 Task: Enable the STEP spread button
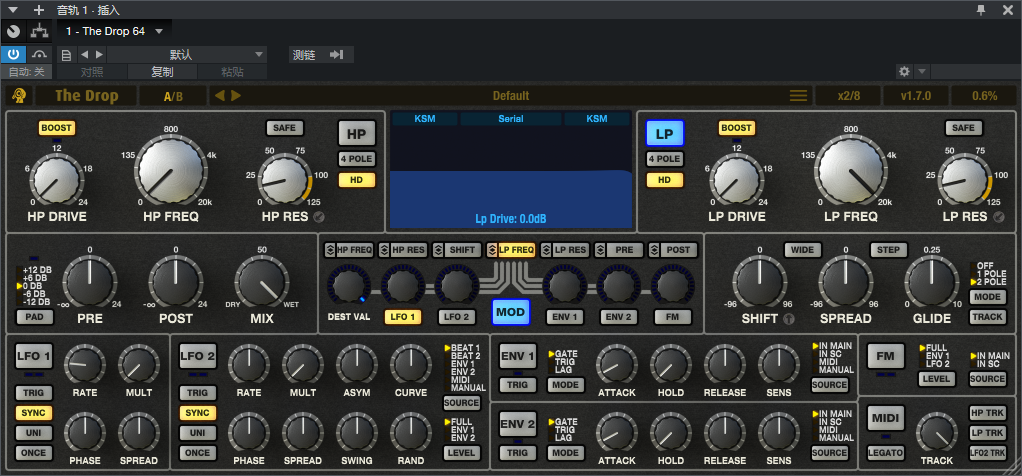tap(889, 250)
